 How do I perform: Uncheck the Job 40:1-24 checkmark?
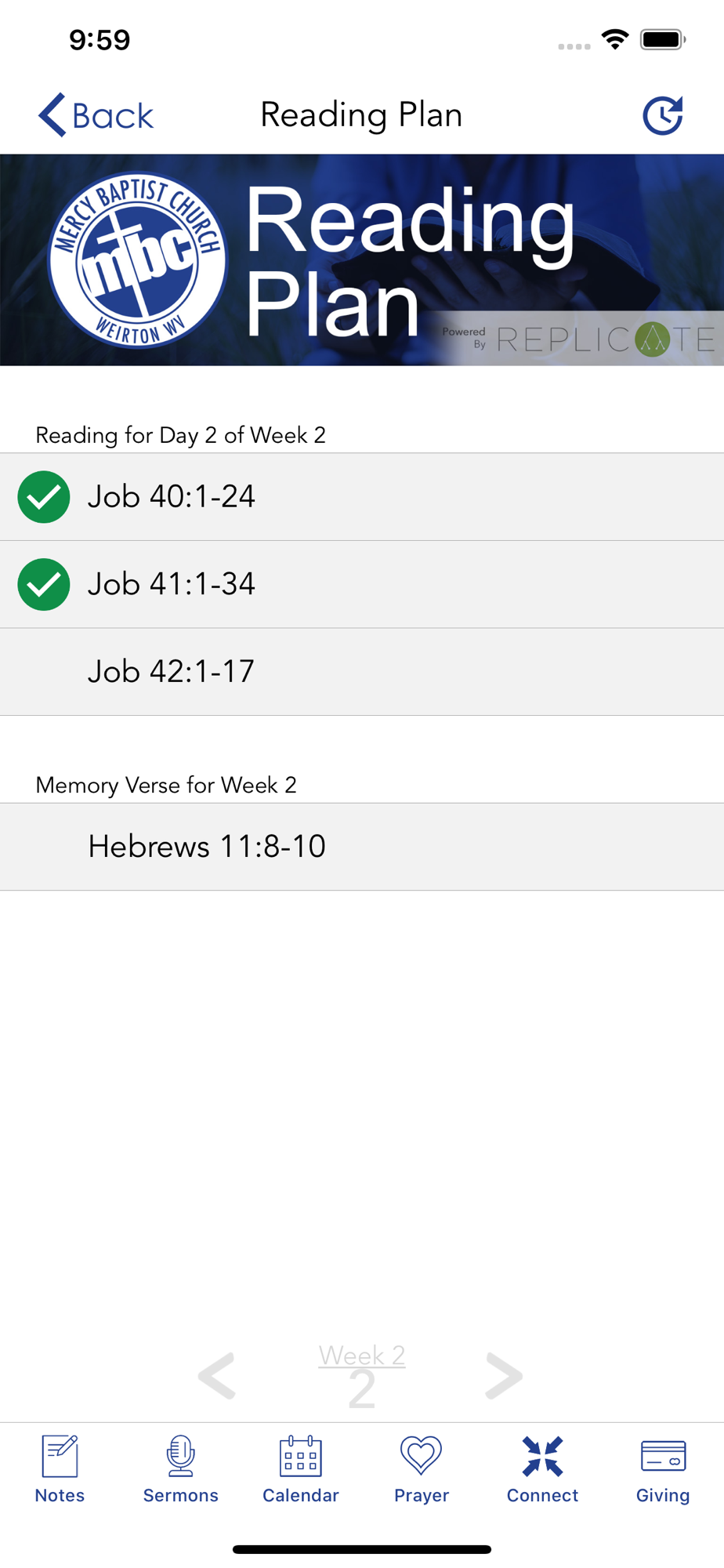44,497
